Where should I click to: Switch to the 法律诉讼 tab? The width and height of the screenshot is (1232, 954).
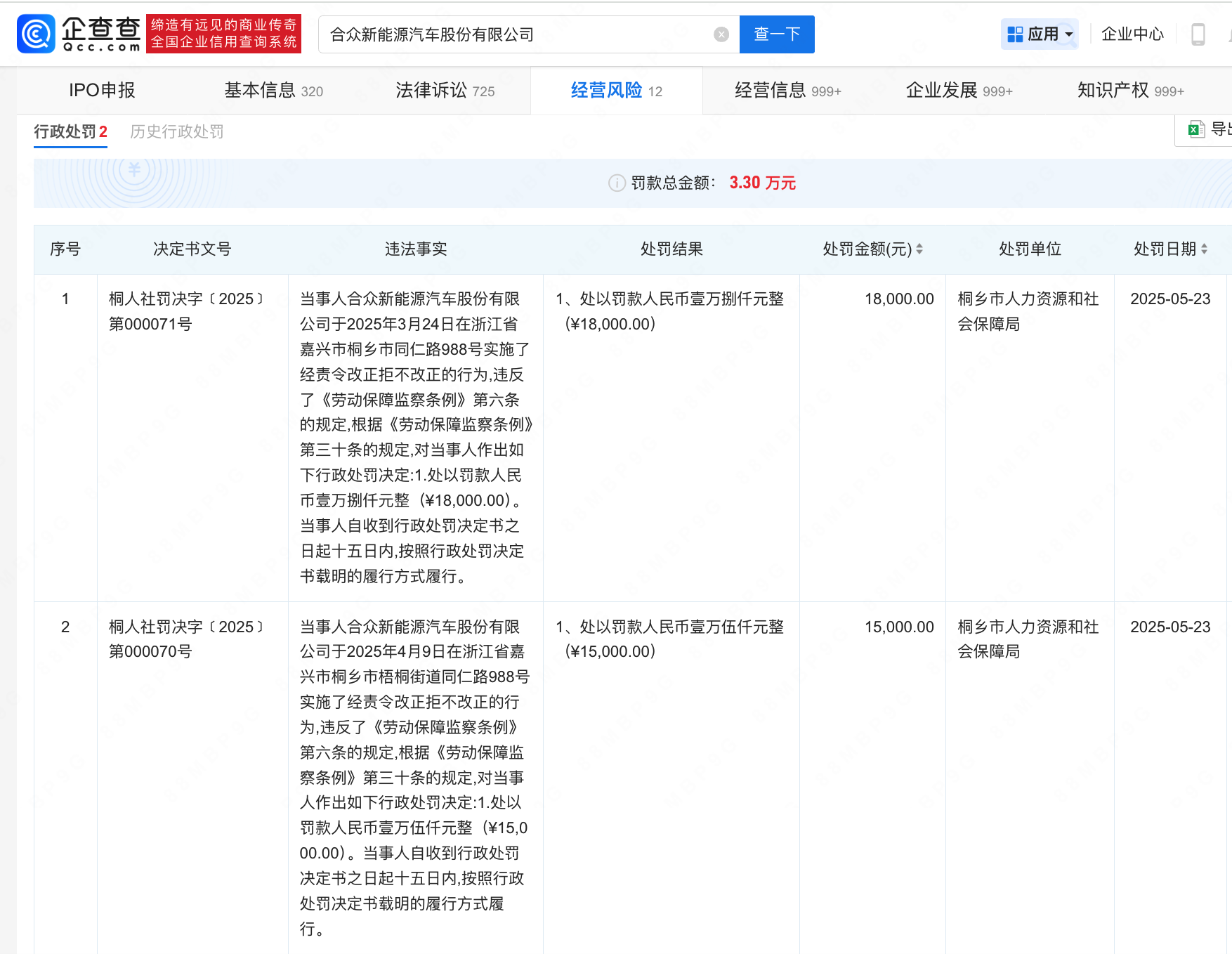point(445,91)
